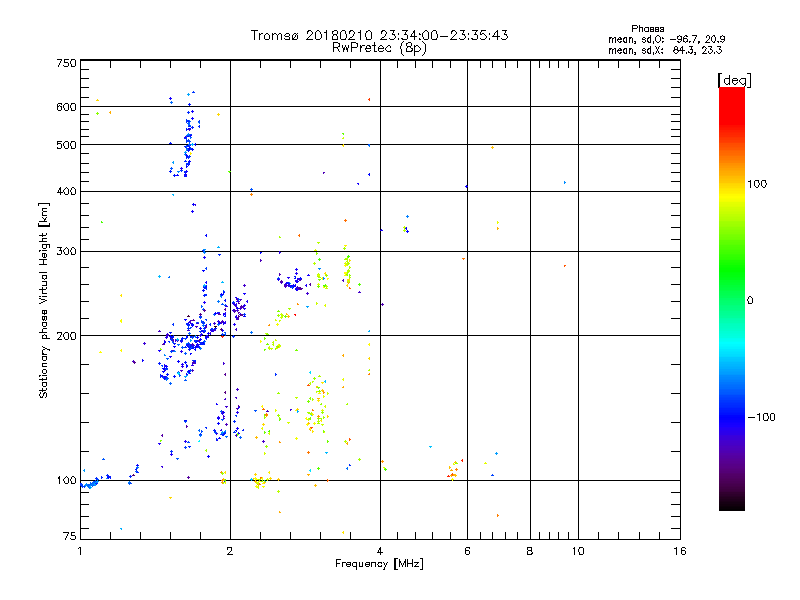Click the mean, sd,O phase value line
Screen dimensions: 800x600
point(666,39)
